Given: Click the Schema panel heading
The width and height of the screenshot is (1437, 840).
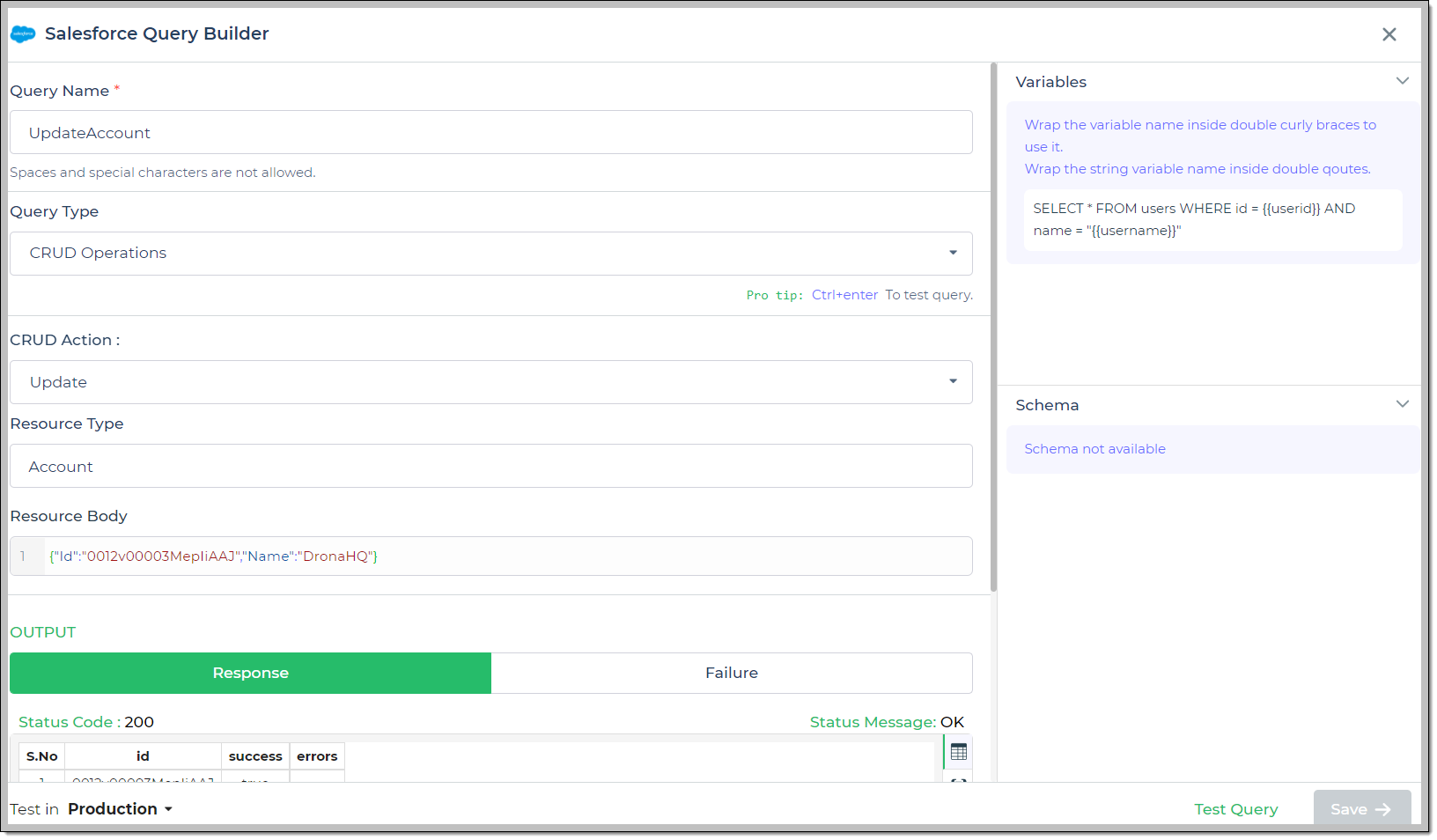Looking at the screenshot, I should (x=1047, y=405).
